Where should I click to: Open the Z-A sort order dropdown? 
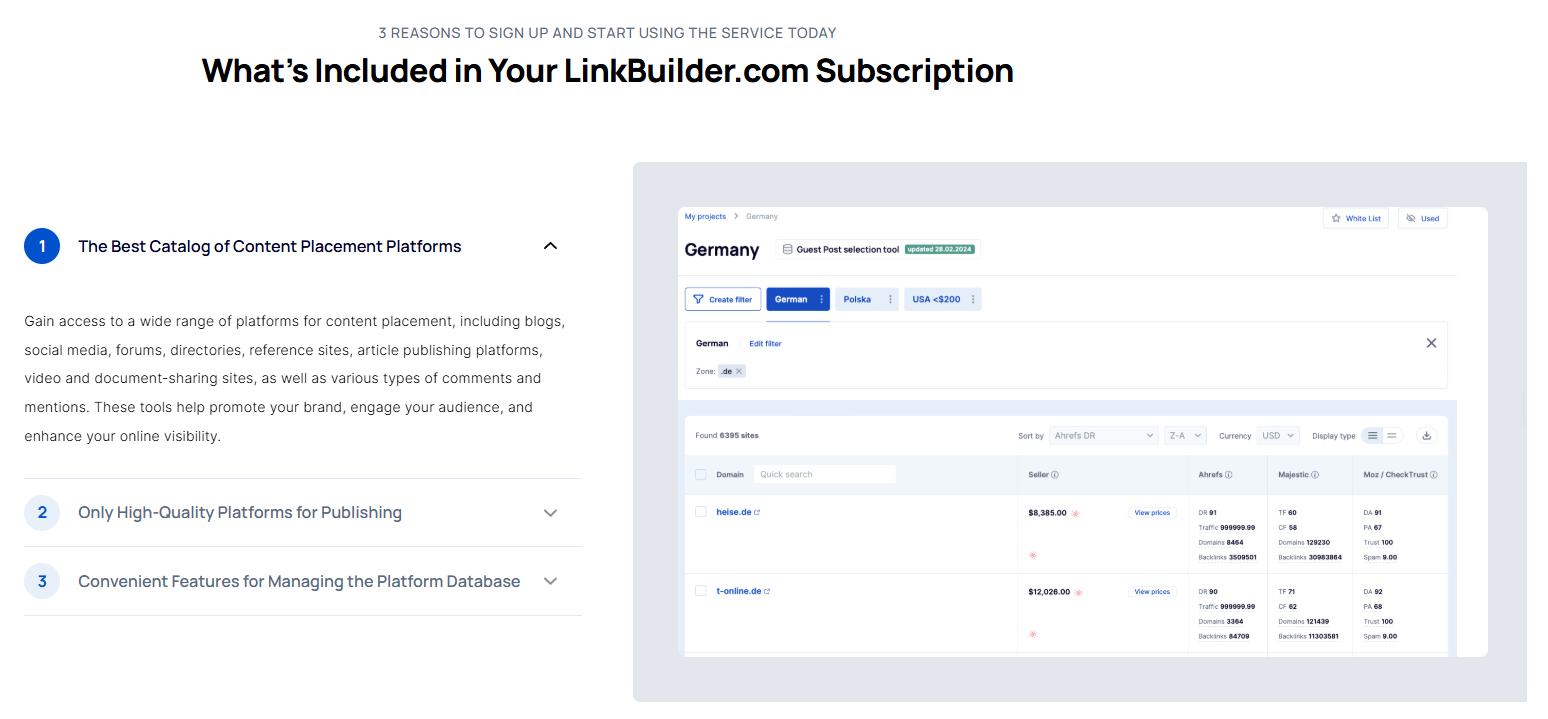pos(1185,435)
